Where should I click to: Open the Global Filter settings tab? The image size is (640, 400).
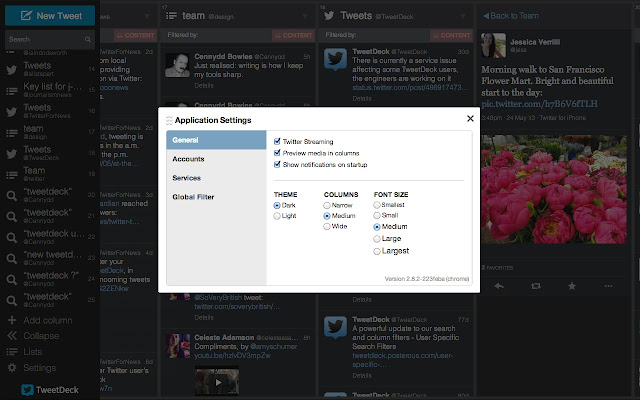[216, 197]
